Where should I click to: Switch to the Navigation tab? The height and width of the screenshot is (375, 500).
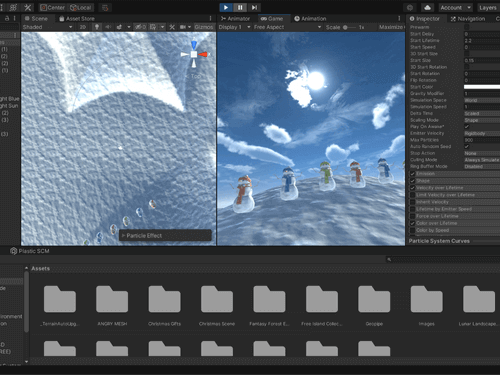pyautogui.click(x=468, y=19)
